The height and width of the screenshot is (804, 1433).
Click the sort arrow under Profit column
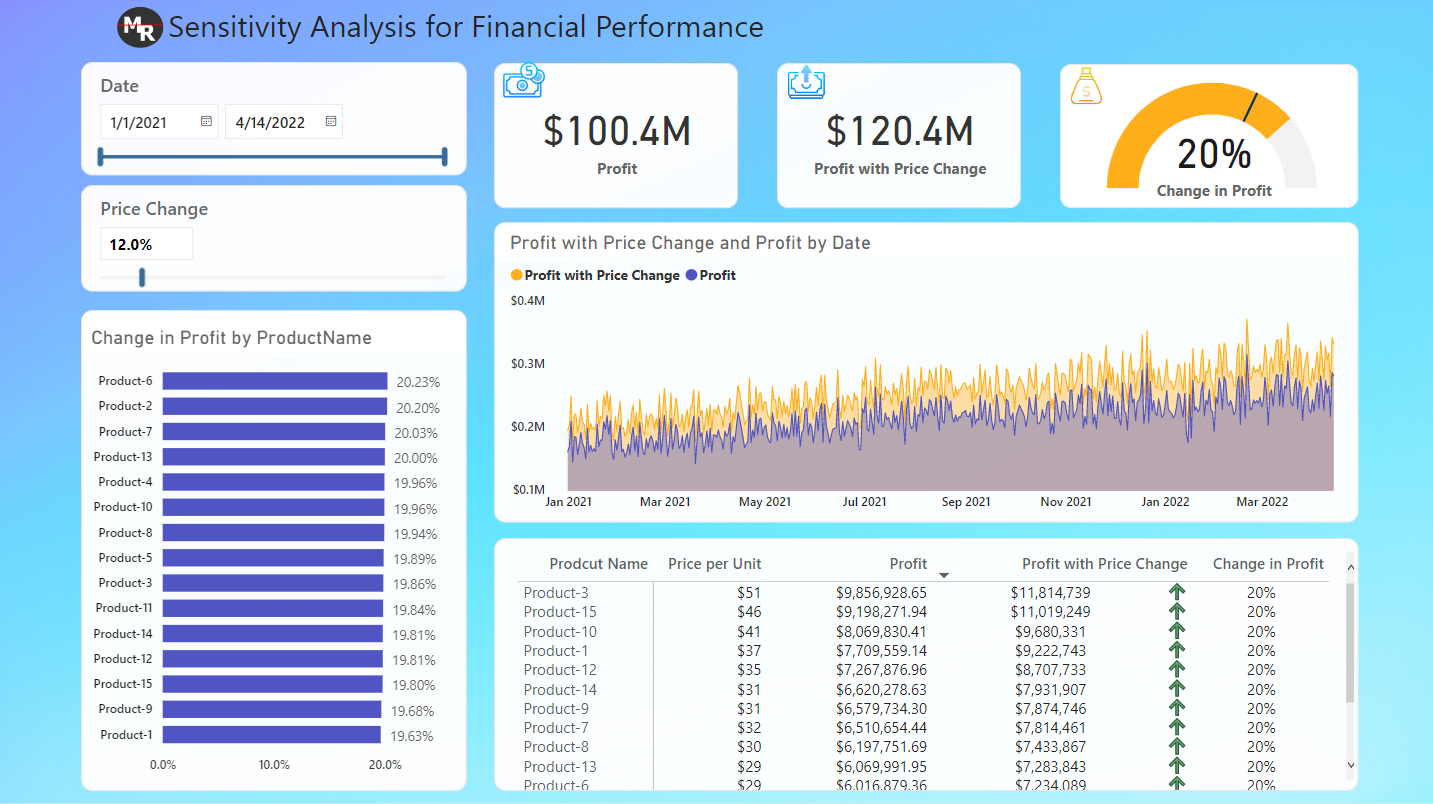pyautogui.click(x=943, y=575)
